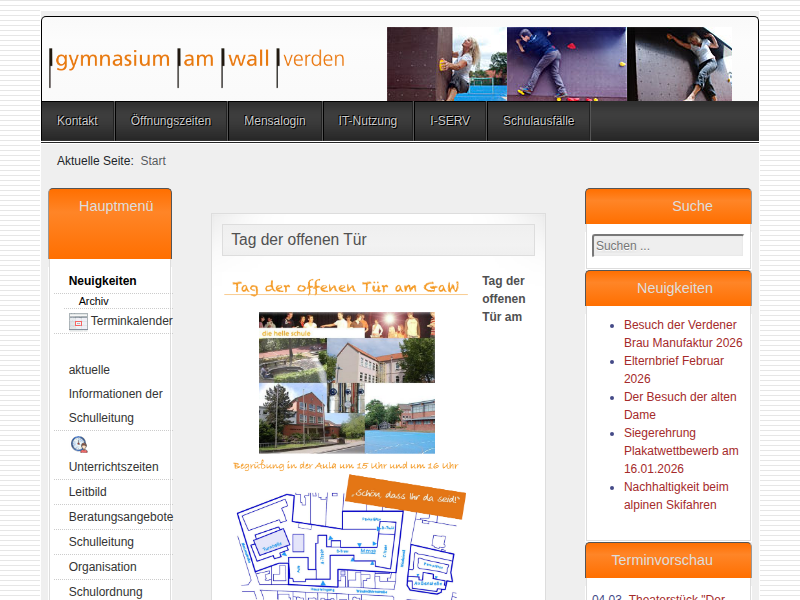Screen dimensions: 800x600
Task: Select Neuigkeiten in the Hauptmenü sidebar
Action: point(103,281)
